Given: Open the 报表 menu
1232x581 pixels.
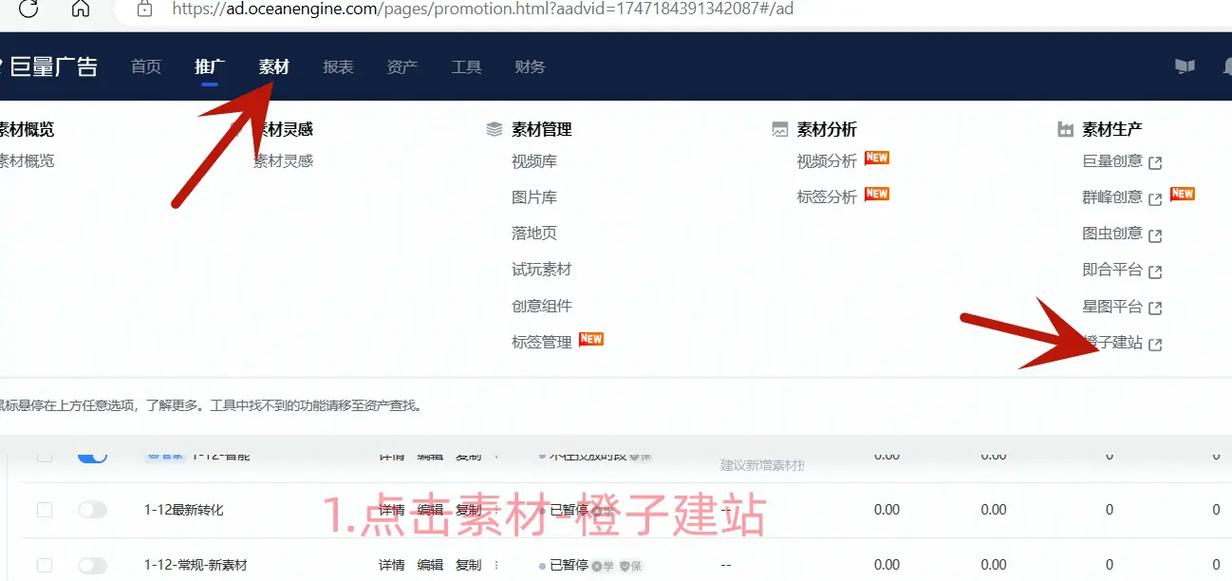Looking at the screenshot, I should coord(338,67).
